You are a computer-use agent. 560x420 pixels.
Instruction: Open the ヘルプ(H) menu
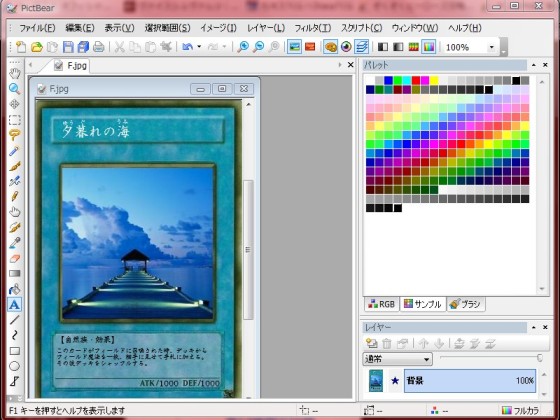tap(465, 28)
